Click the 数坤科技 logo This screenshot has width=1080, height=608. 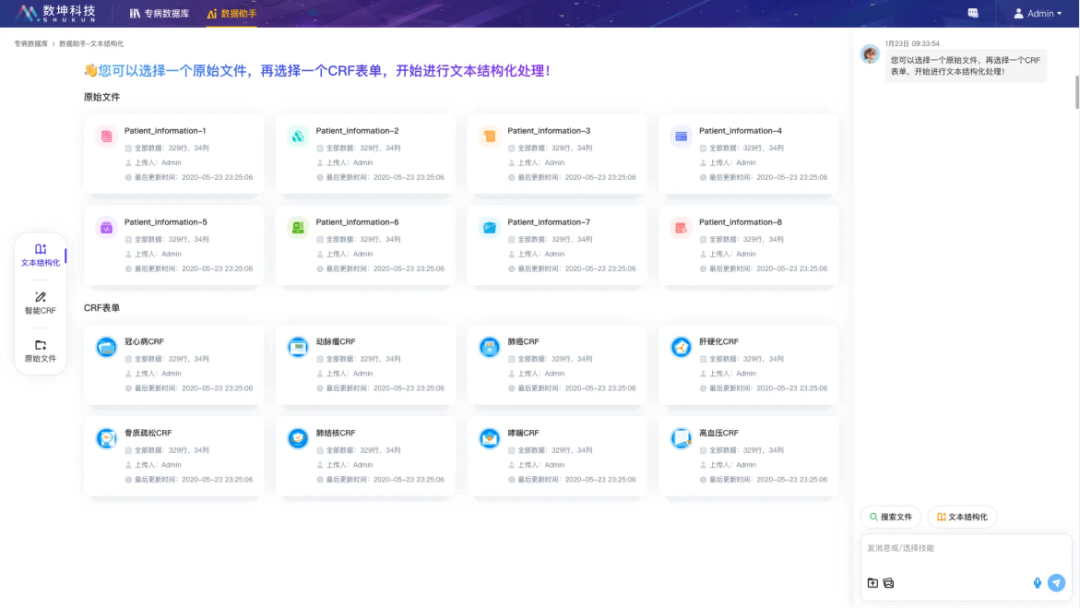[55, 13]
